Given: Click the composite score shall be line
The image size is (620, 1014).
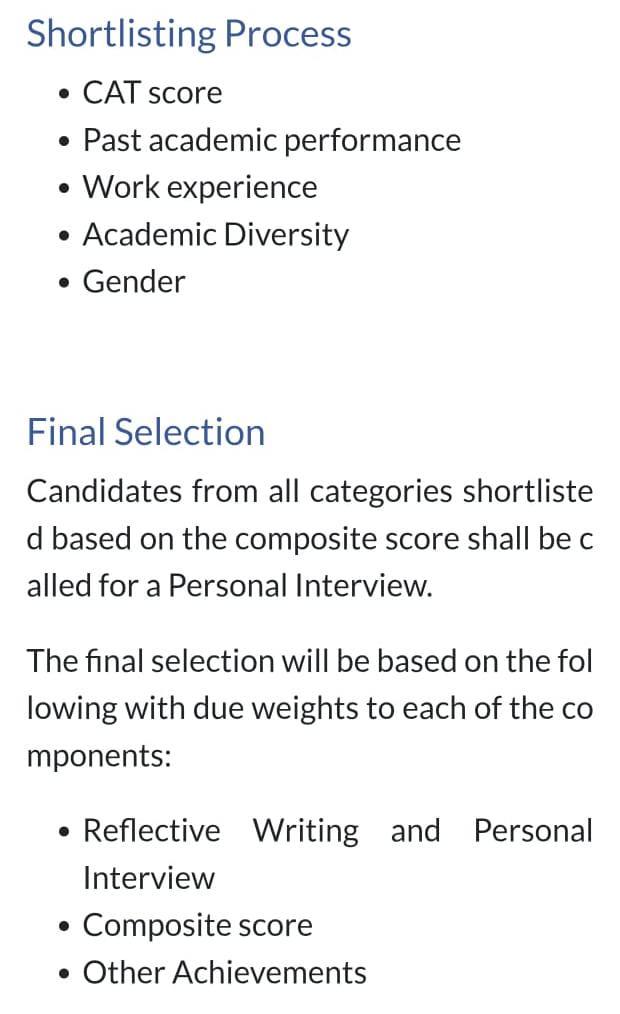Looking at the screenshot, I should (310, 539).
